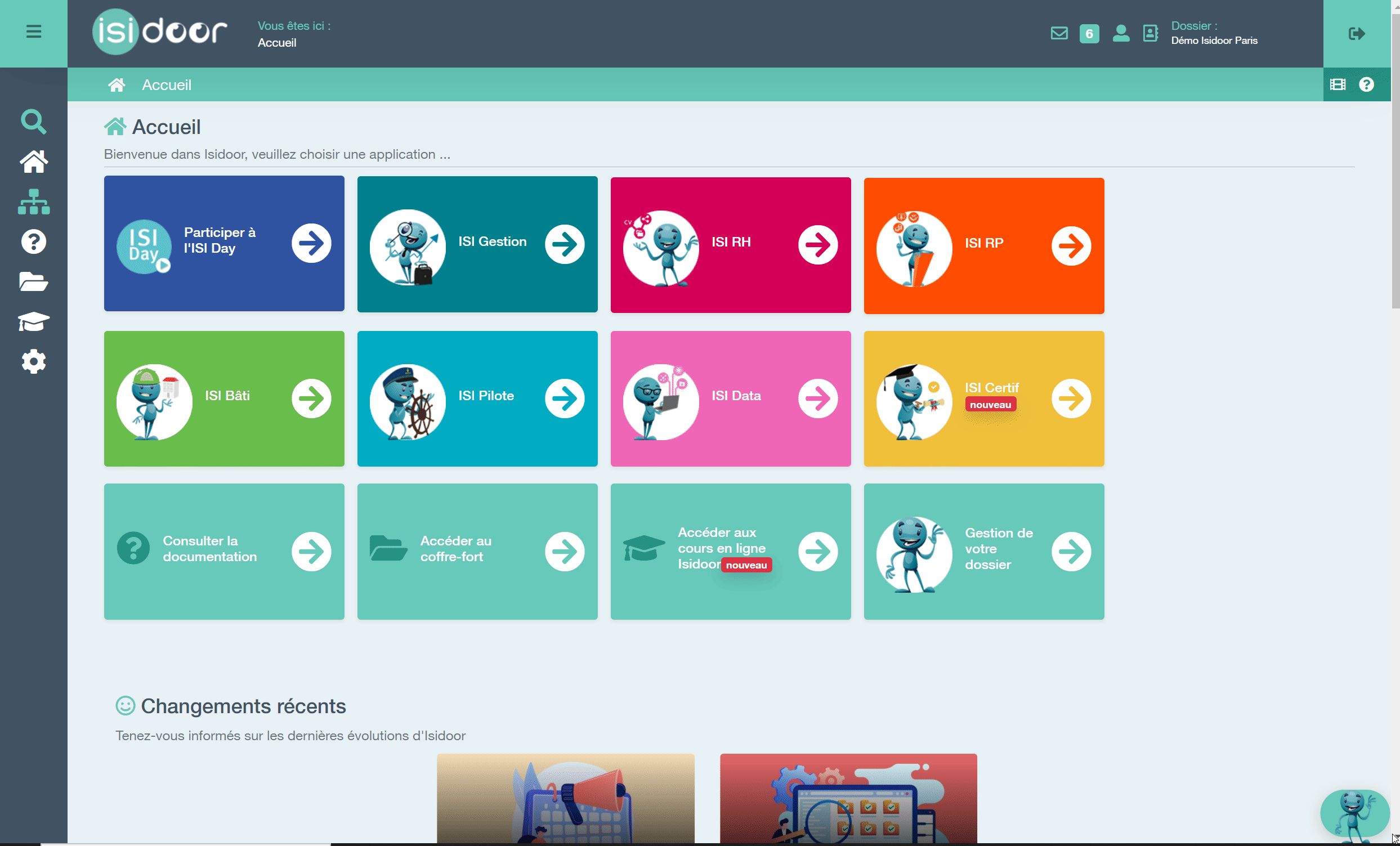Click the logout icon
Viewport: 1400px width, 846px height.
coord(1357,34)
